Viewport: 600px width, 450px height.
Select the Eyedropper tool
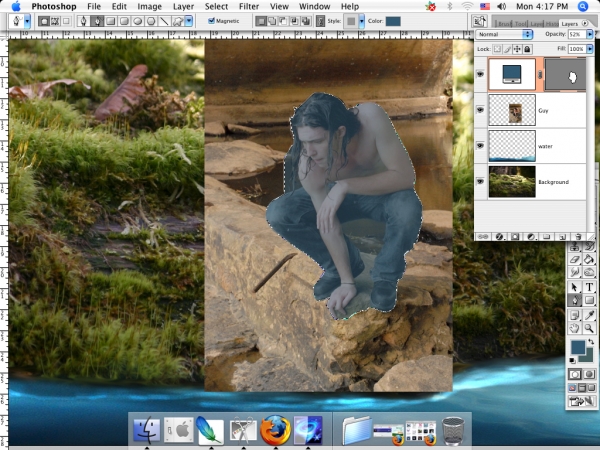589,315
